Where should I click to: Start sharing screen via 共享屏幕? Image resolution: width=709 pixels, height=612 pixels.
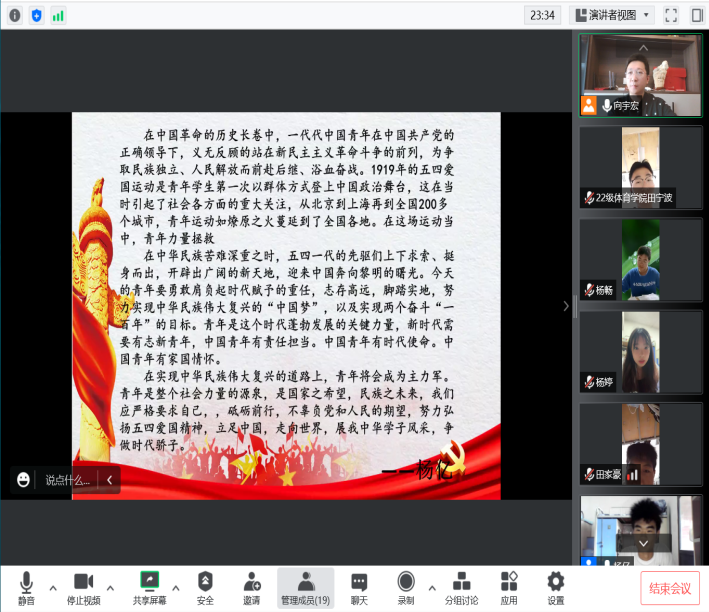pyautogui.click(x=150, y=587)
